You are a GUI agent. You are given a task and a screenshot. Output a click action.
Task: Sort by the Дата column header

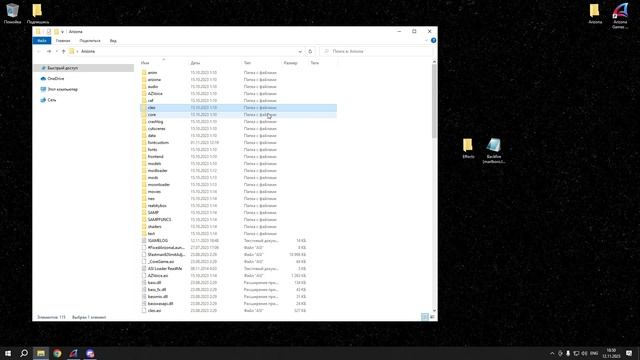point(195,63)
